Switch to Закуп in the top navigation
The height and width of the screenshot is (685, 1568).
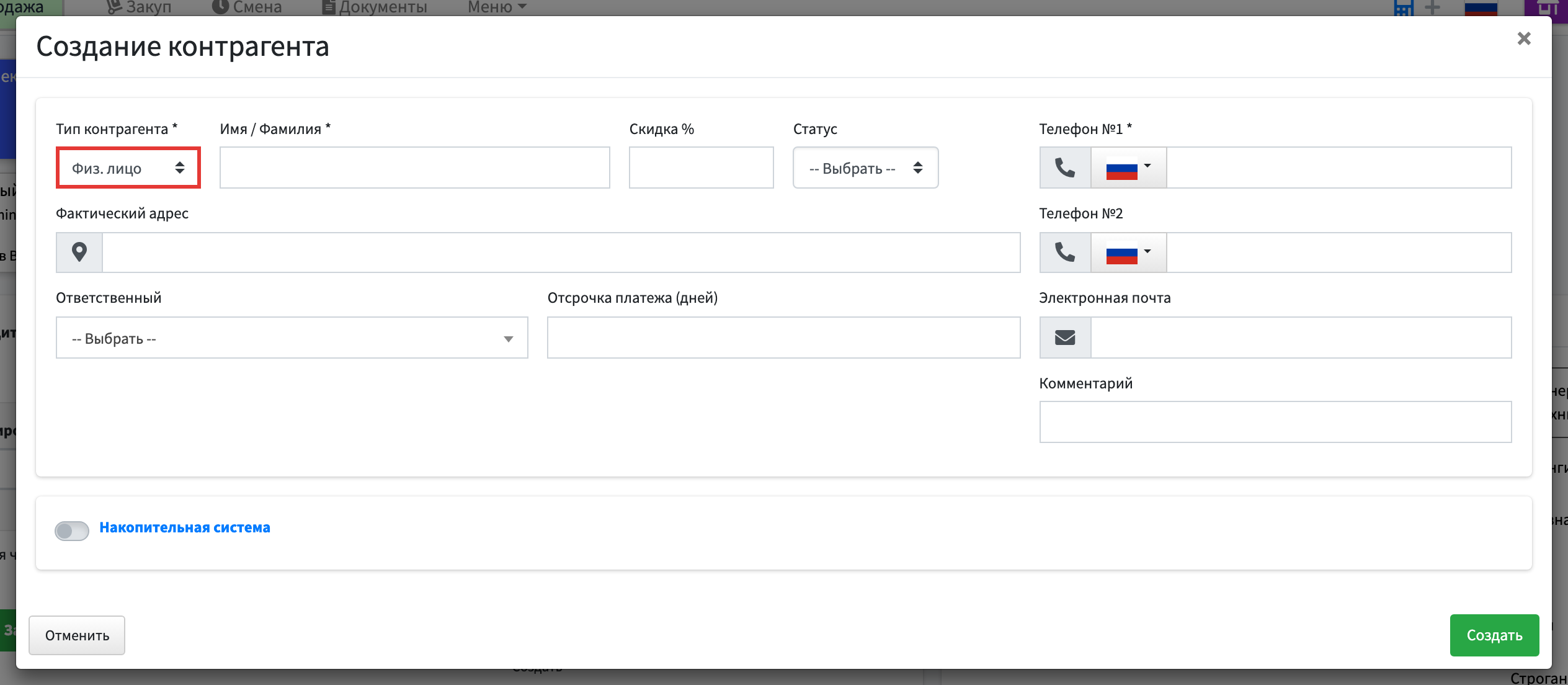click(139, 7)
